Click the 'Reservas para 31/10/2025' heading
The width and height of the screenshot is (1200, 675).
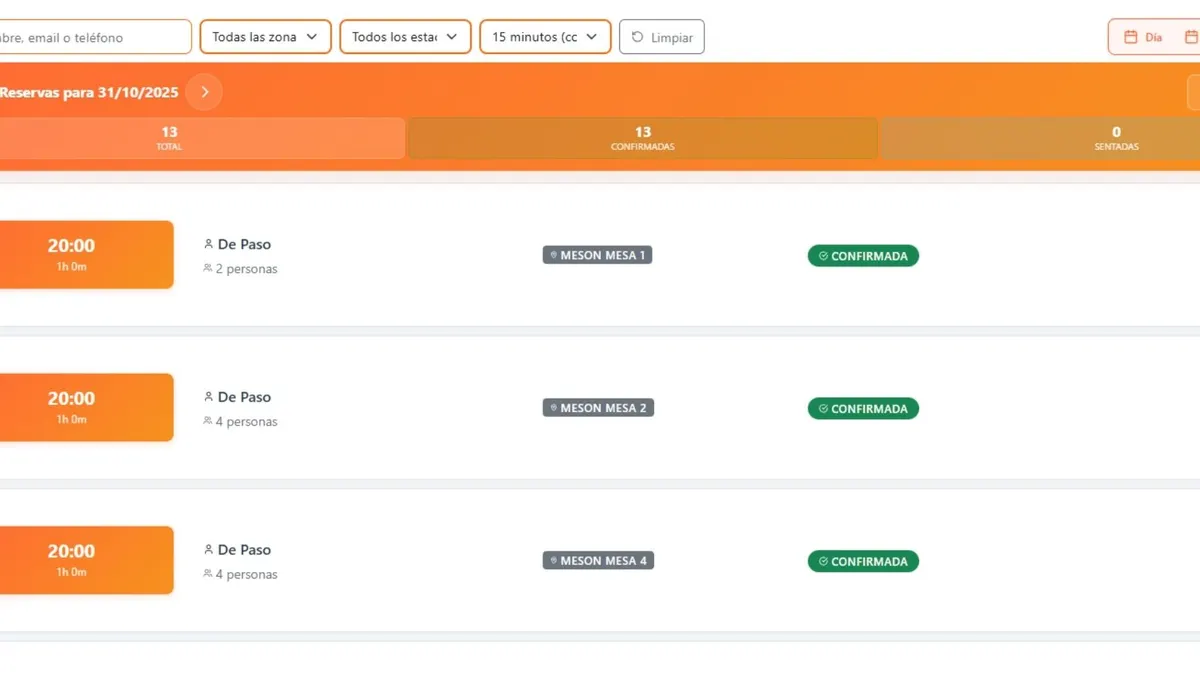pyautogui.click(x=89, y=92)
